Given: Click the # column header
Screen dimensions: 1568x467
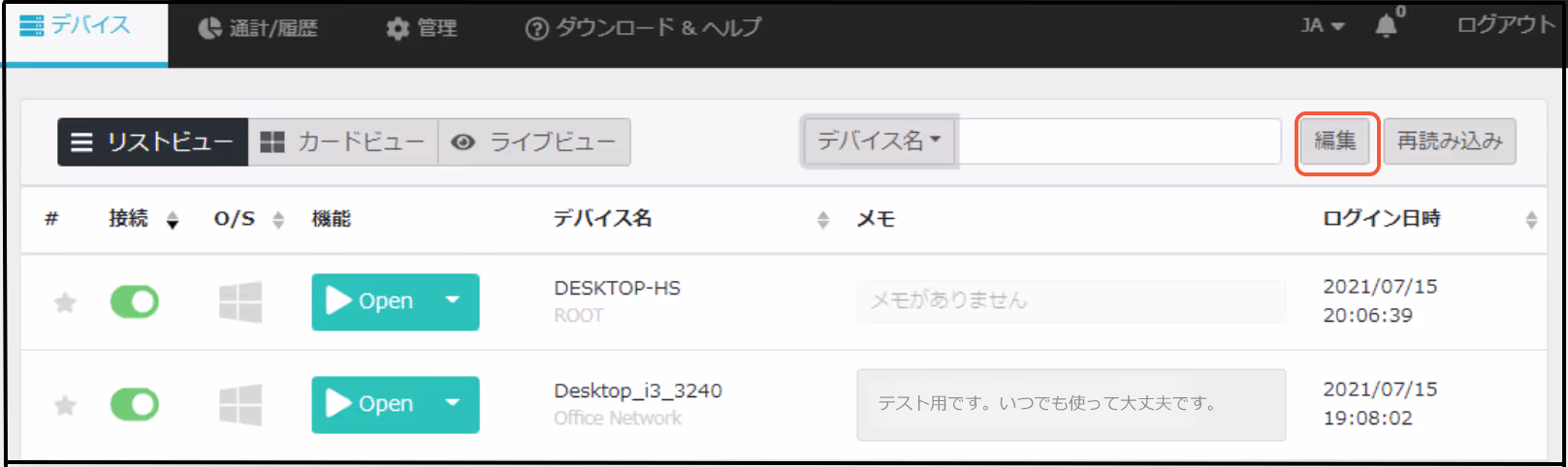Looking at the screenshot, I should [51, 219].
